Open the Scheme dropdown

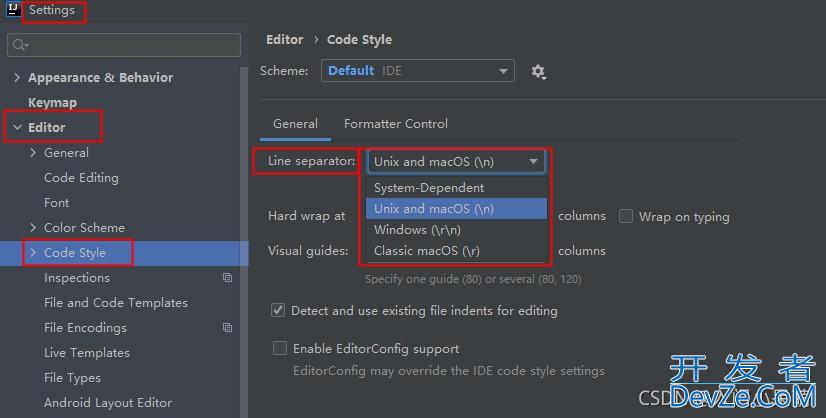pyautogui.click(x=417, y=71)
